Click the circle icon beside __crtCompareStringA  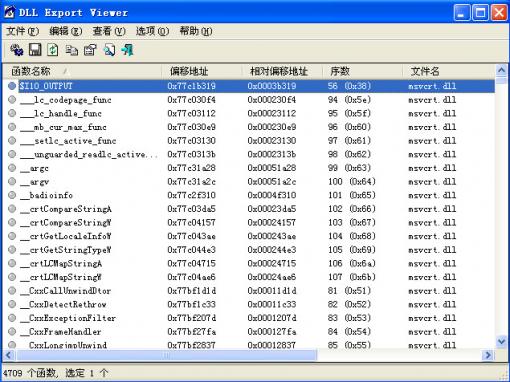pyautogui.click(x=12, y=209)
